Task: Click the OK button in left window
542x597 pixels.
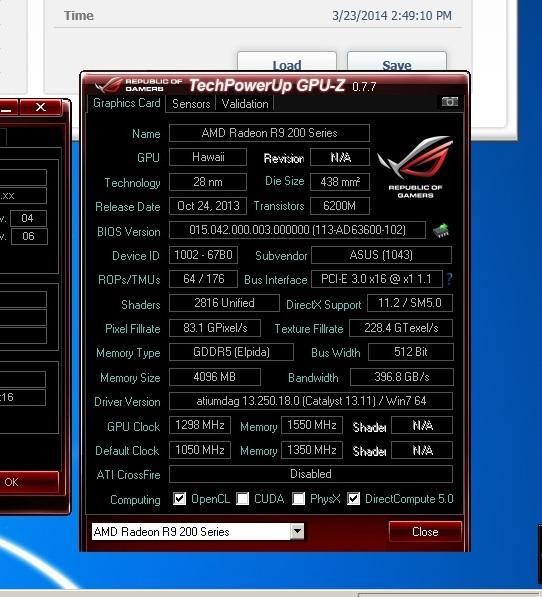Action: point(29,482)
